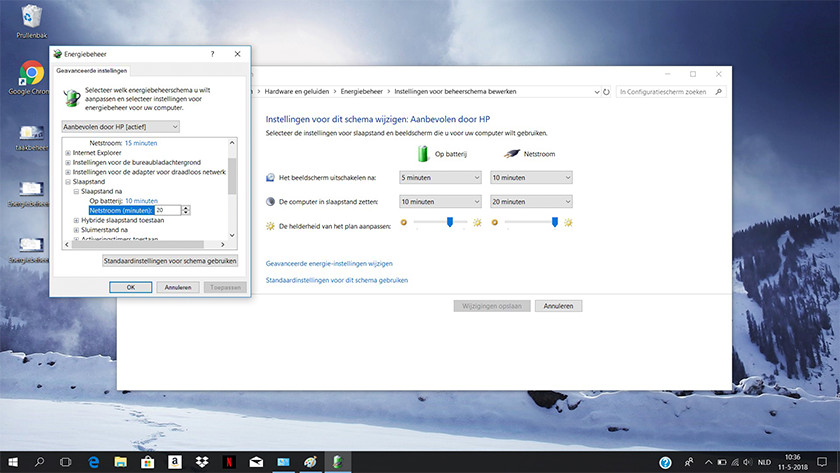The width and height of the screenshot is (840, 473).
Task: Click the Netstroom brightness slider handle
Action: 555,222
